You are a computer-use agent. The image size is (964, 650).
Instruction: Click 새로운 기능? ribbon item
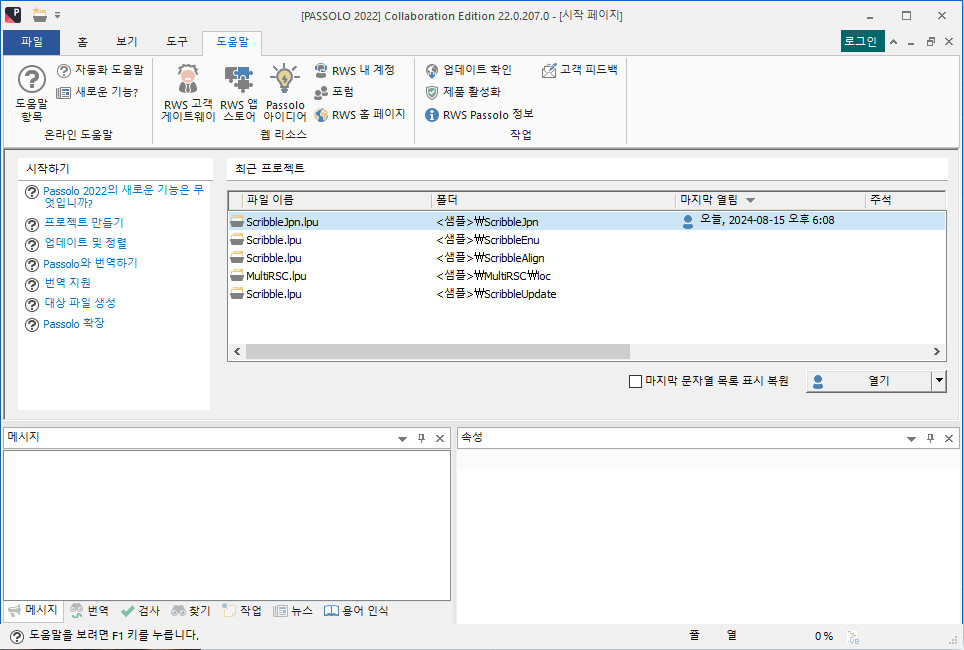(x=97, y=92)
